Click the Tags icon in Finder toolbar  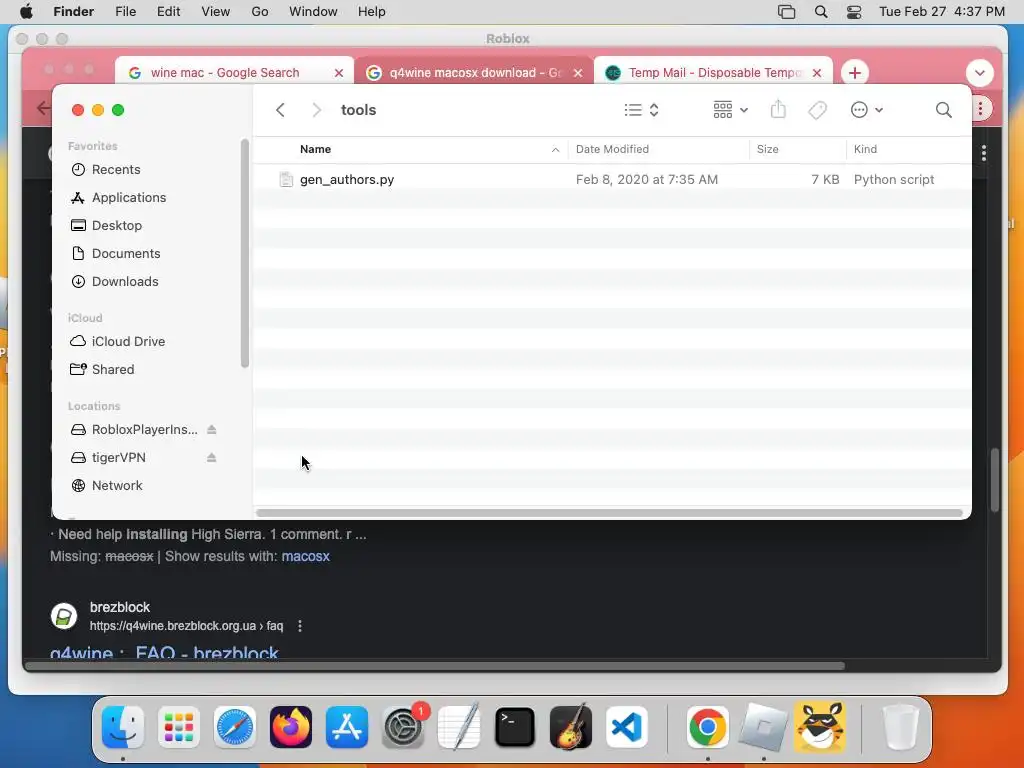click(x=817, y=110)
